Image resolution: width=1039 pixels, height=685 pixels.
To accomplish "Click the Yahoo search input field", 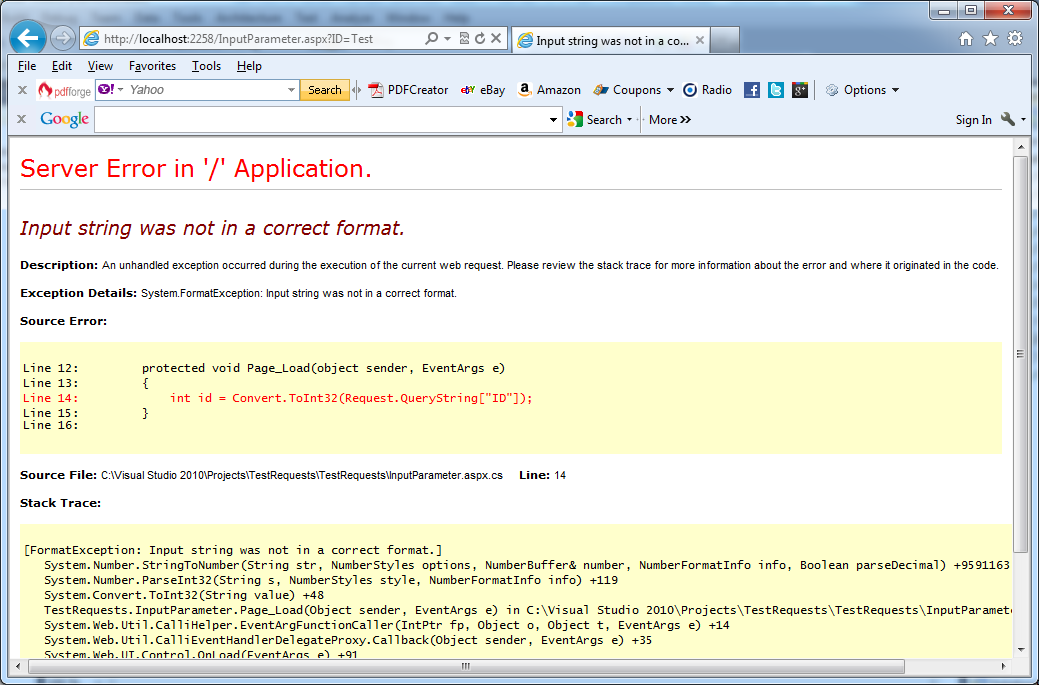I will point(207,90).
